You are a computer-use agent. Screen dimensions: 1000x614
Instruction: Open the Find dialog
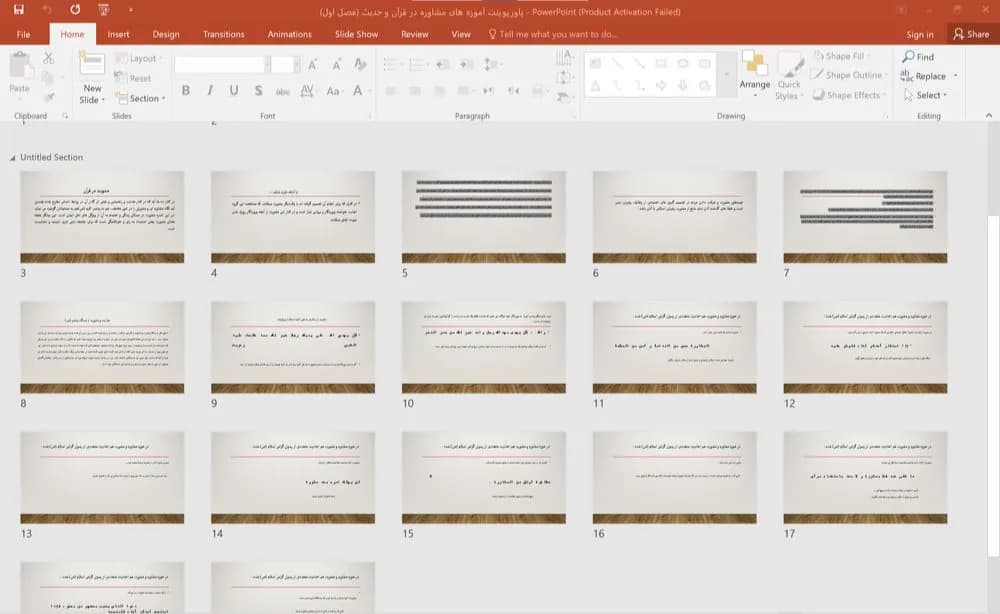coord(918,57)
